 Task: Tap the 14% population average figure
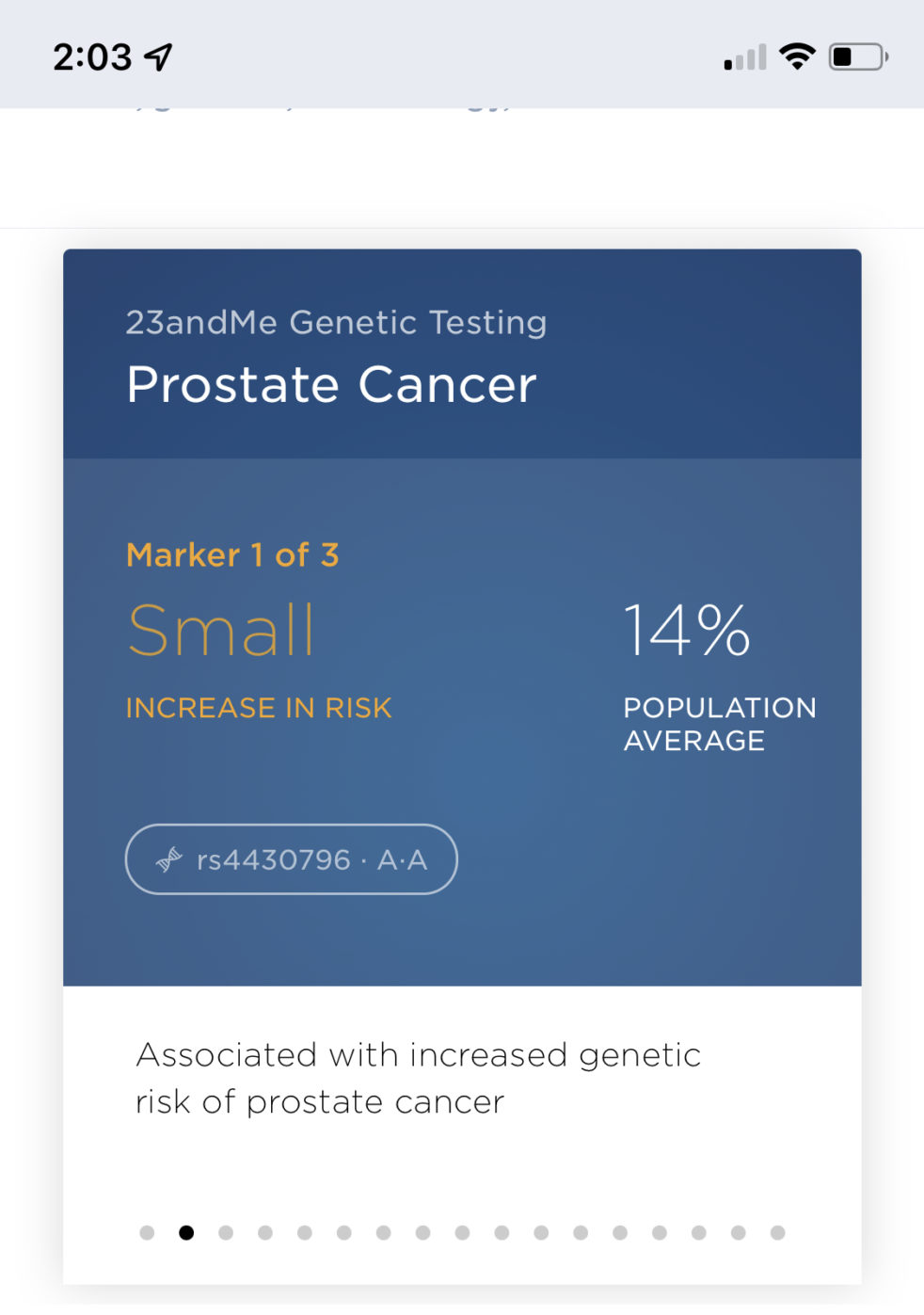[687, 630]
